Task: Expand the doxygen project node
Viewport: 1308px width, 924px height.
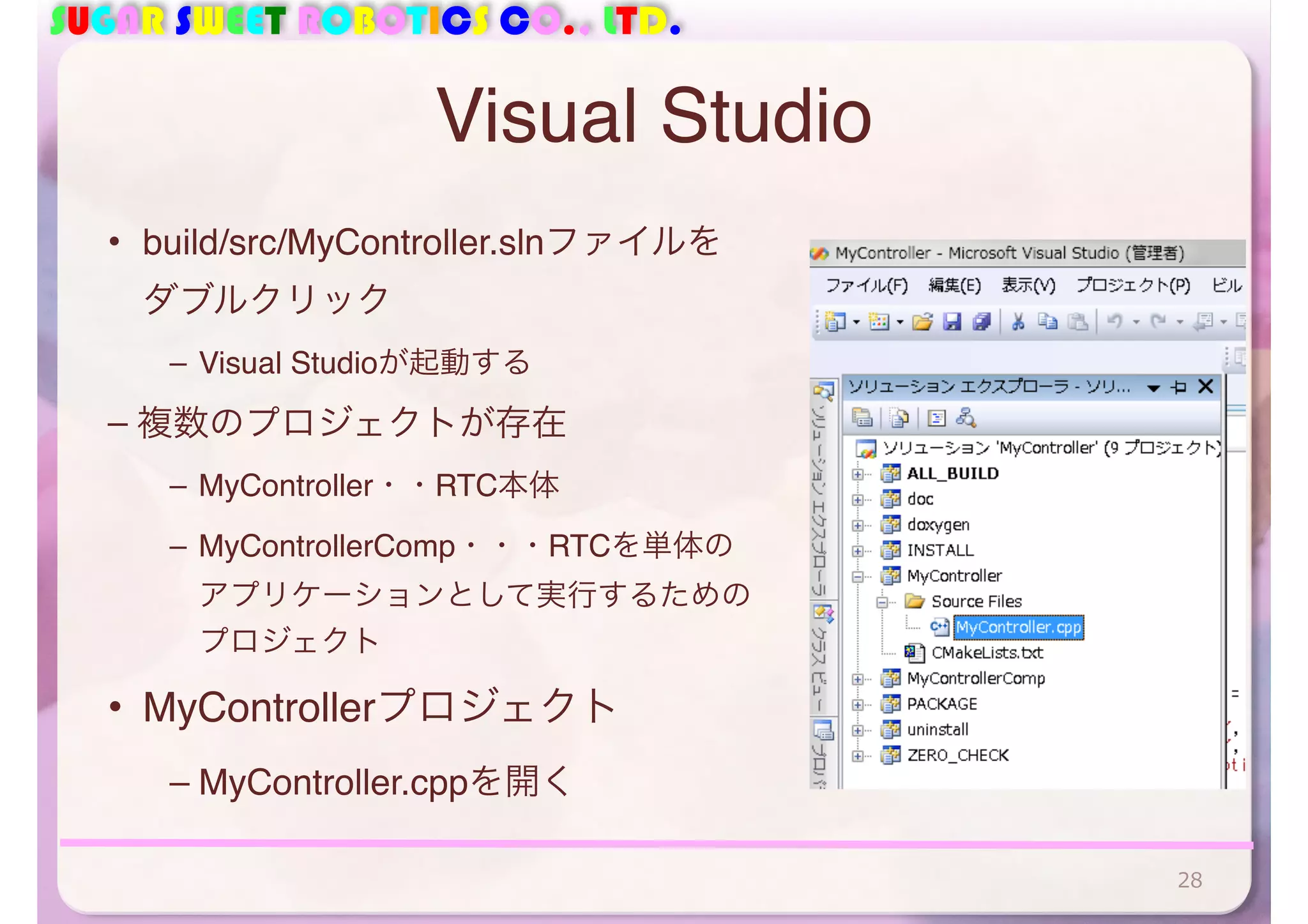Action: click(858, 526)
